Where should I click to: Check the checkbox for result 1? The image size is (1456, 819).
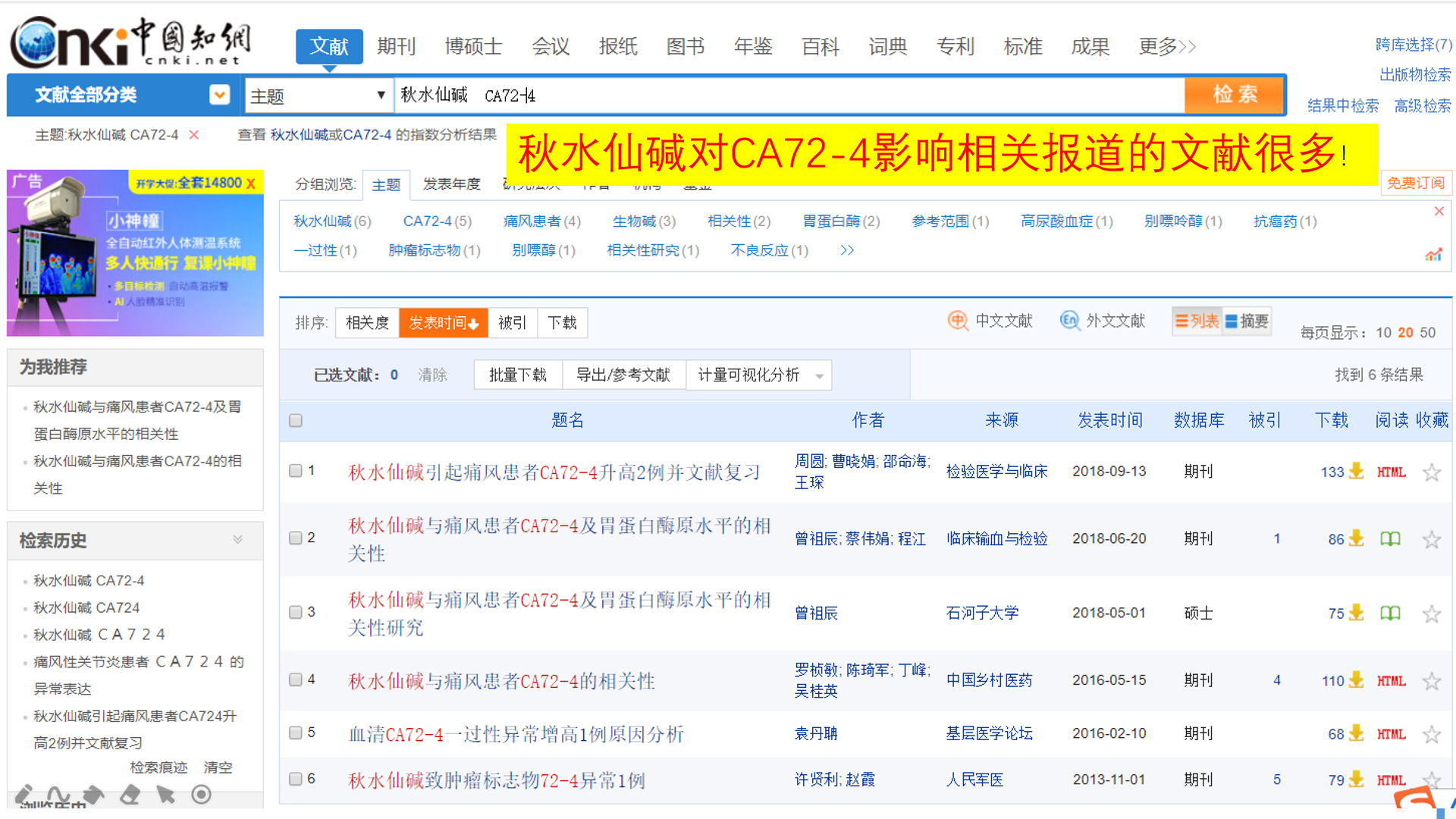click(295, 470)
